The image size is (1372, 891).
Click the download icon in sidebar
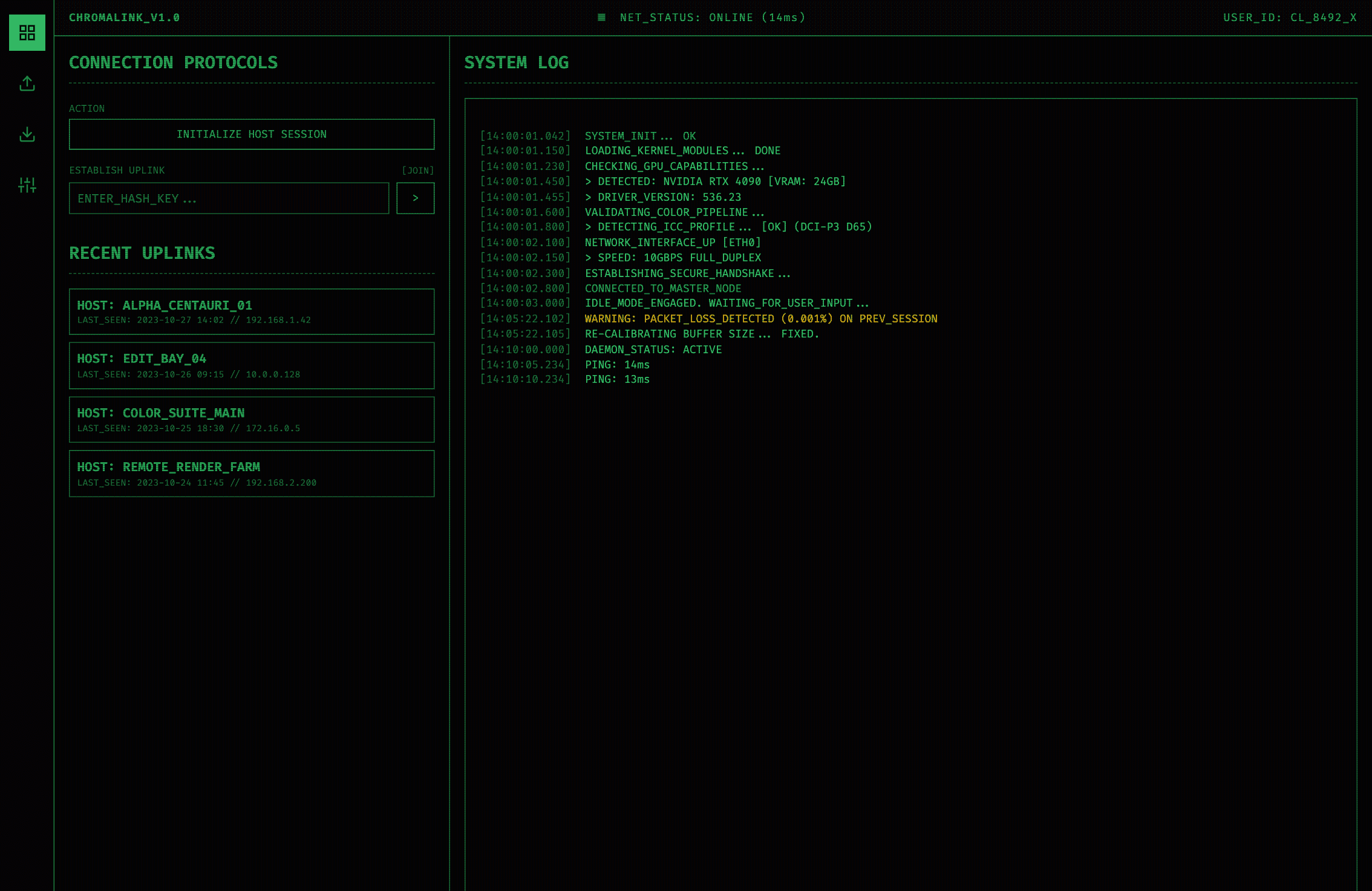[27, 134]
